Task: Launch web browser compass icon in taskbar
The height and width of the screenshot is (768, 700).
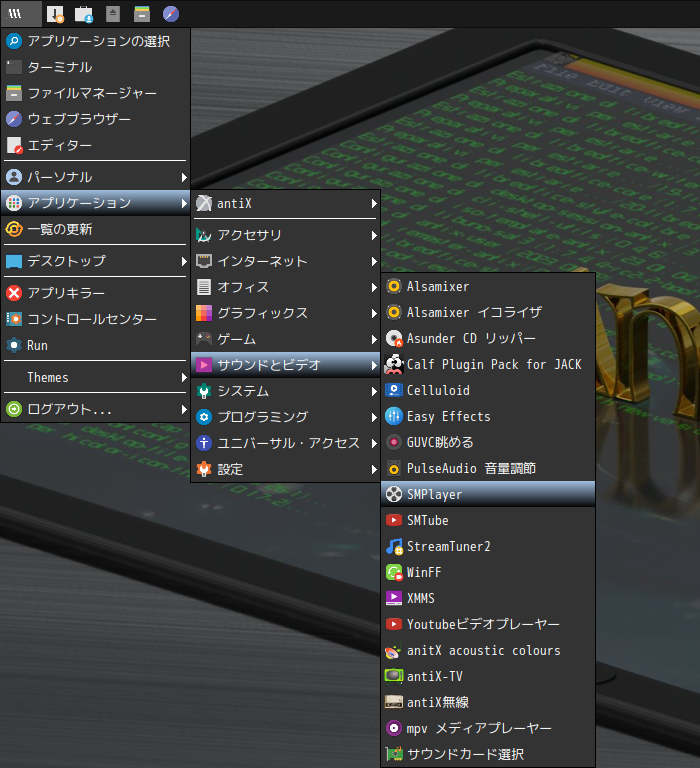Action: click(171, 14)
